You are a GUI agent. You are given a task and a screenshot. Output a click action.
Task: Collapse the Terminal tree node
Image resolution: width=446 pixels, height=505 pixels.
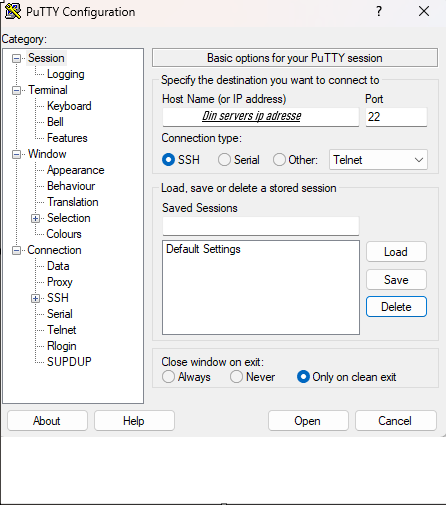16,91
